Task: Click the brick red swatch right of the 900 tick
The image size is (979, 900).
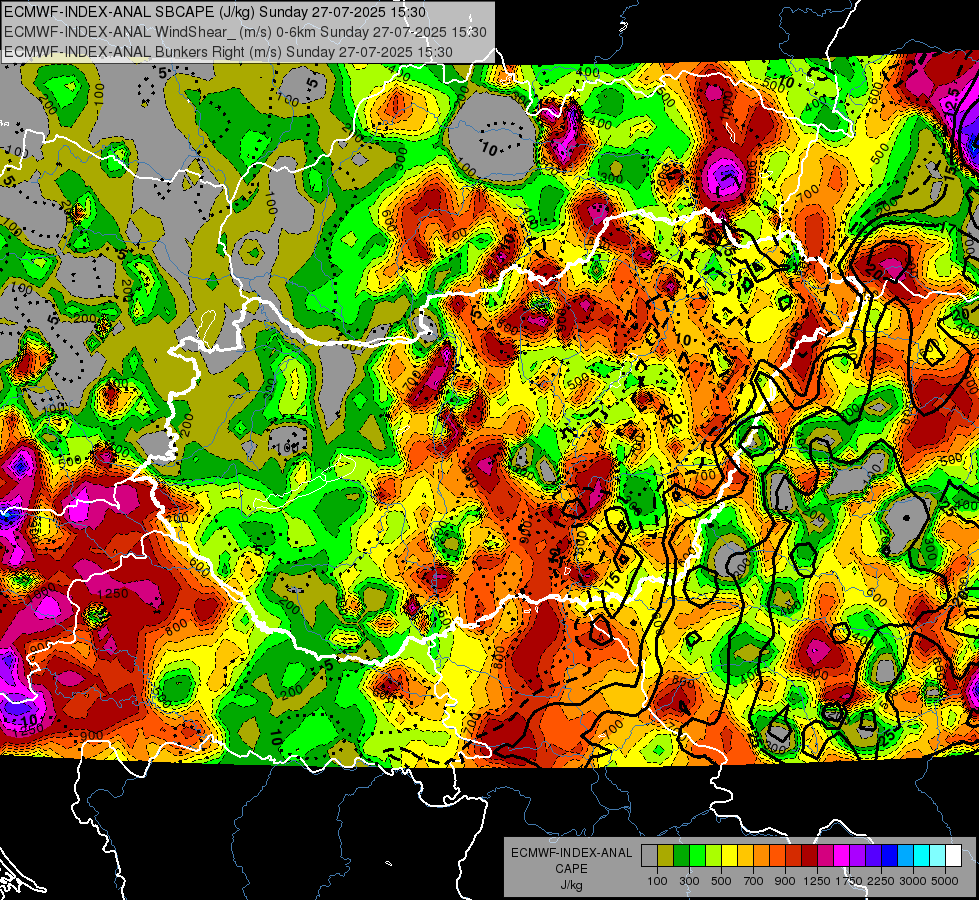Action: tap(794, 856)
